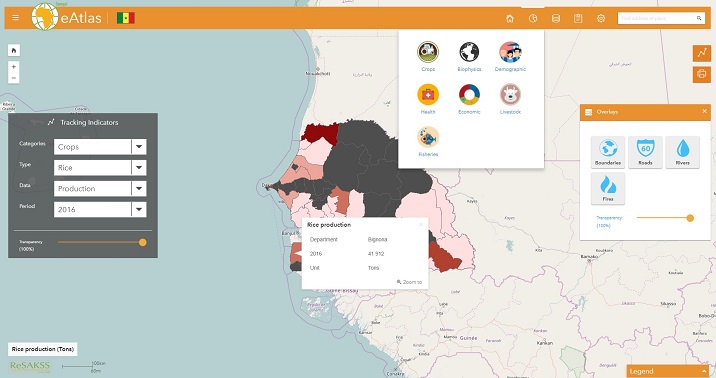
Task: Select the Economic donut chart icon
Action: (469, 94)
